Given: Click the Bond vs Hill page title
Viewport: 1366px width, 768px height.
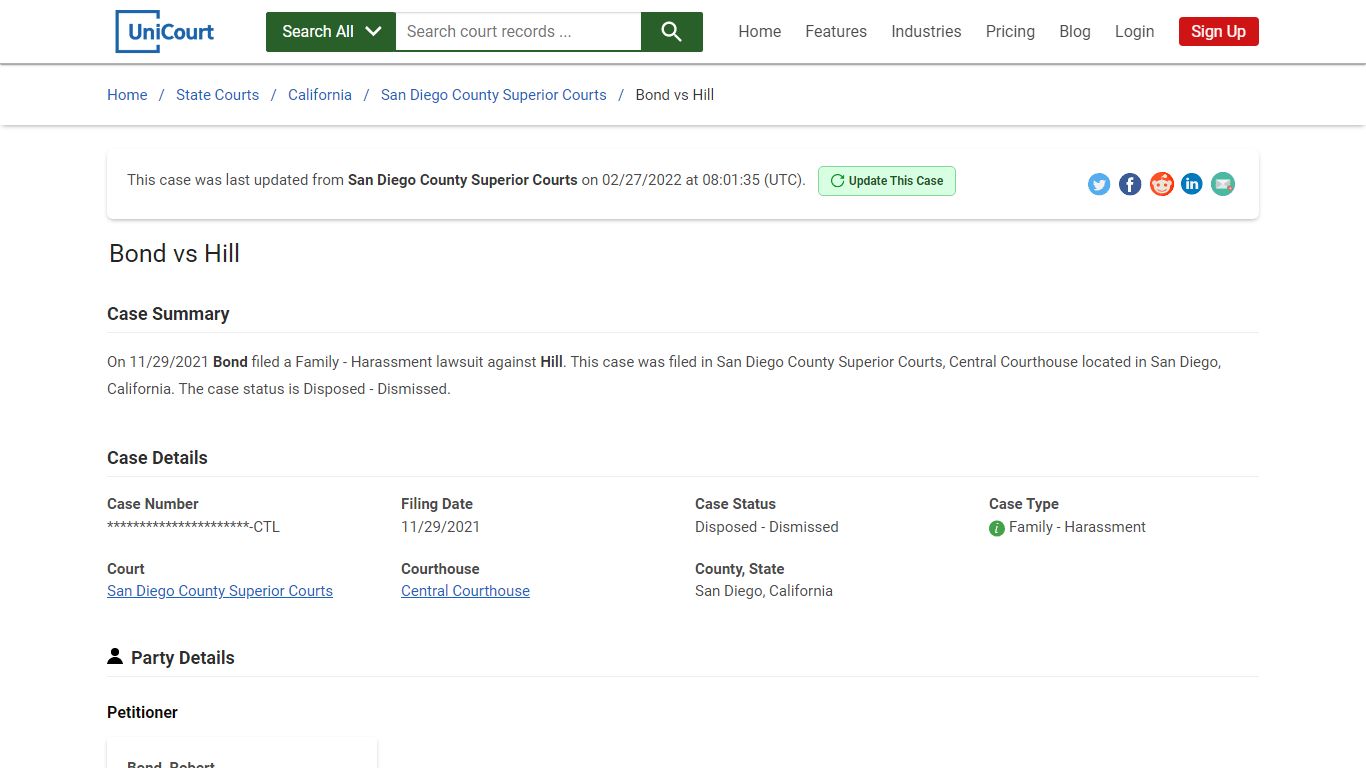Looking at the screenshot, I should click(x=175, y=254).
